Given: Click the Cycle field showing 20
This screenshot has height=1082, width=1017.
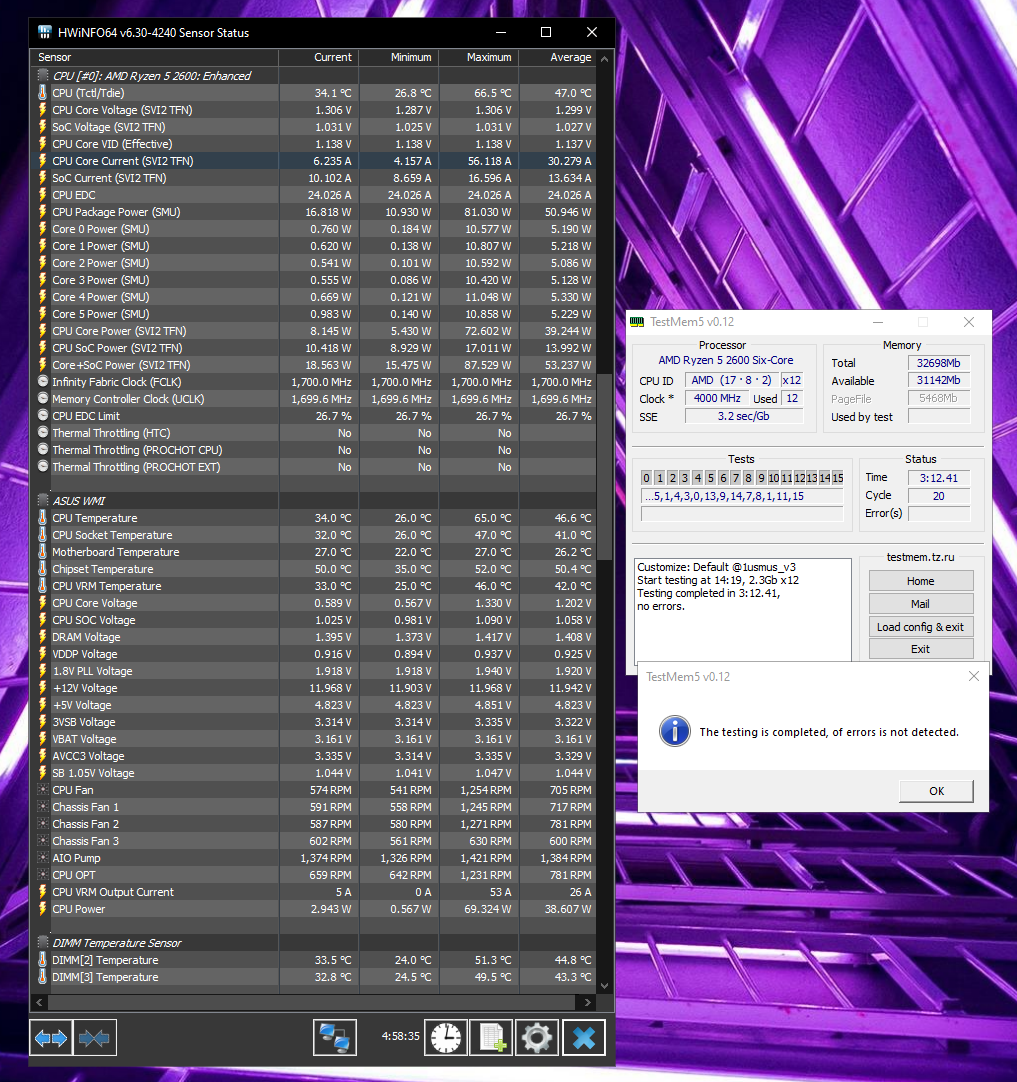Looking at the screenshot, I should tap(938, 495).
